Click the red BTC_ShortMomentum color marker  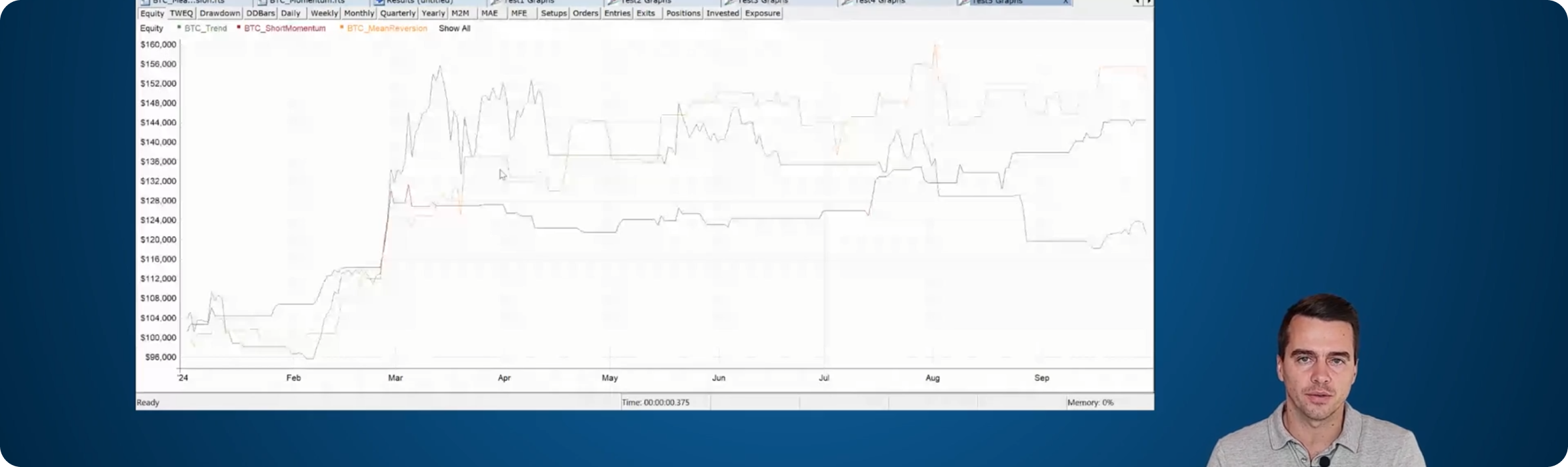[238, 27]
